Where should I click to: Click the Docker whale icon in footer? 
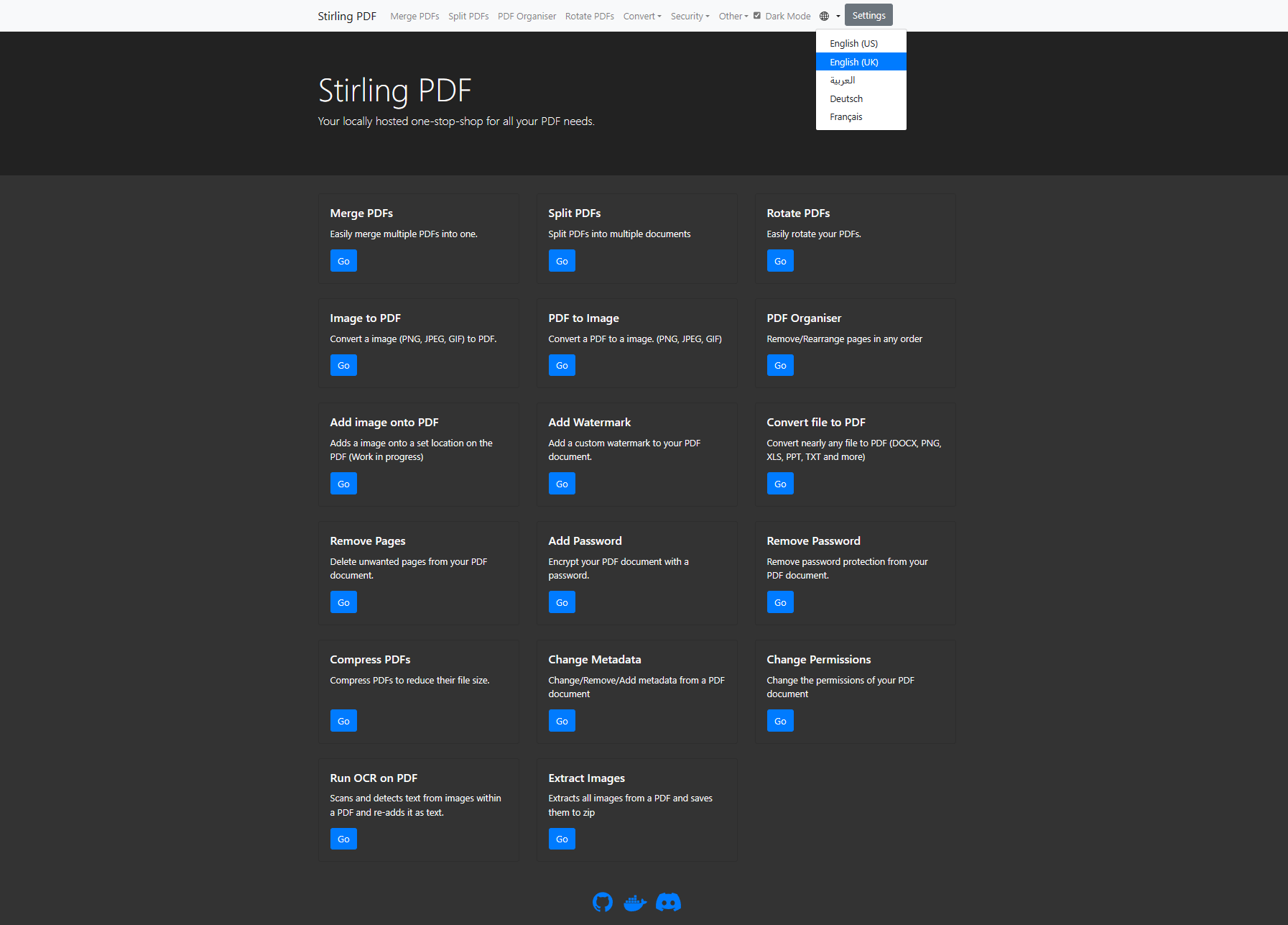[x=635, y=902]
